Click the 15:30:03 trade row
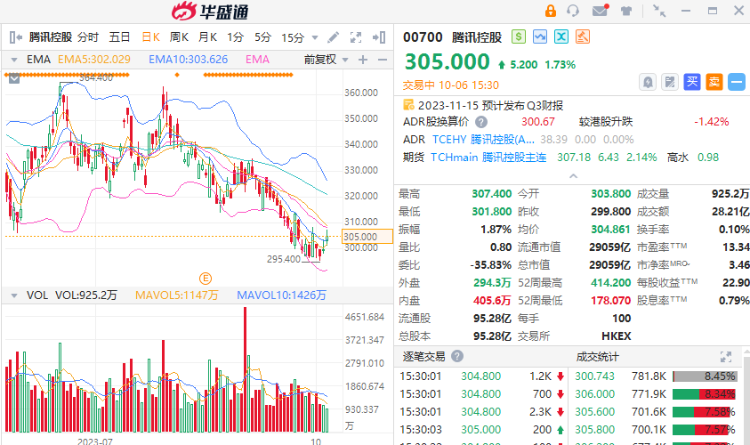This screenshot has width=750, height=445. (483, 430)
